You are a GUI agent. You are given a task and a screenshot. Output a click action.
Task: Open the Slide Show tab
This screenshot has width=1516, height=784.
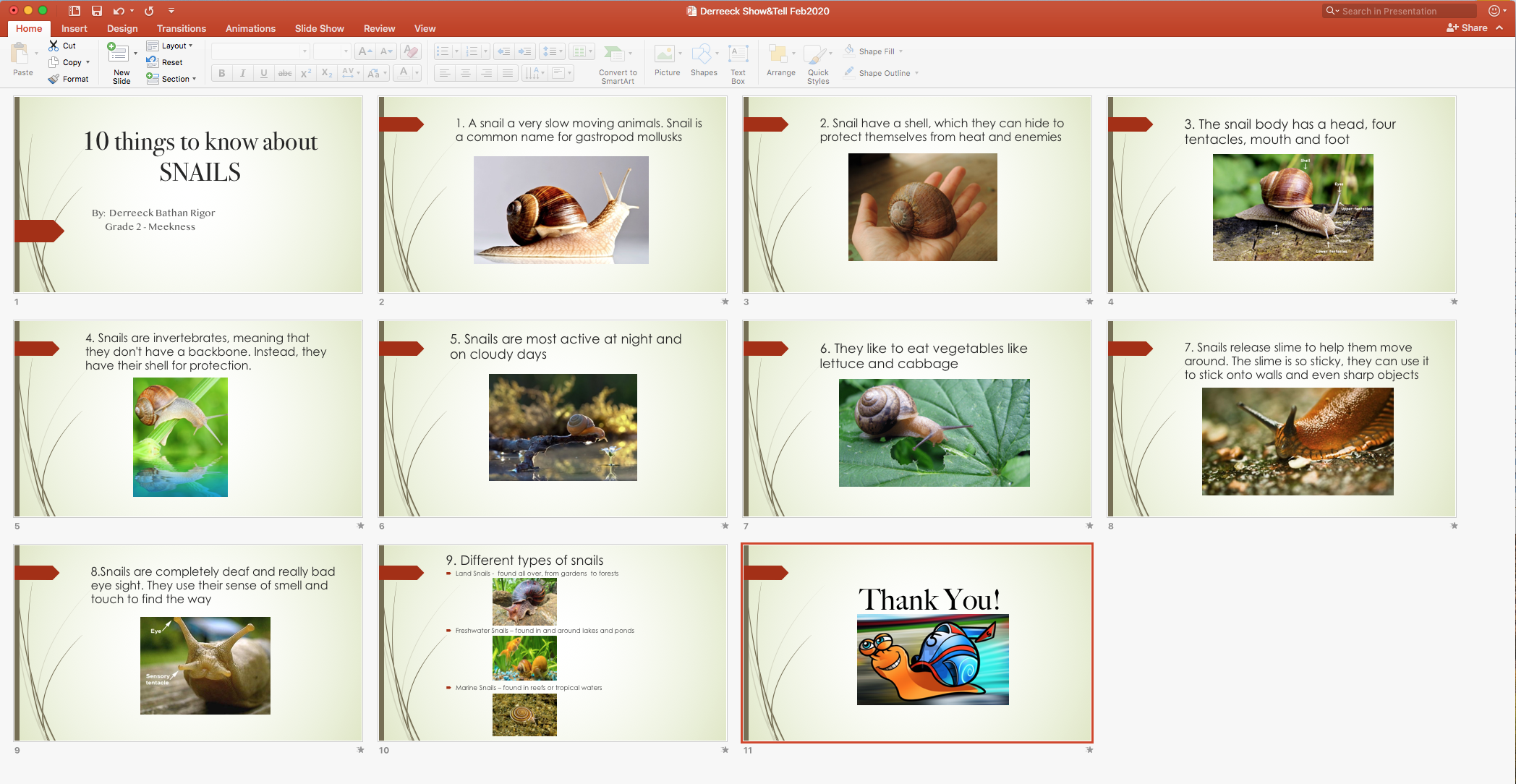pyautogui.click(x=319, y=28)
